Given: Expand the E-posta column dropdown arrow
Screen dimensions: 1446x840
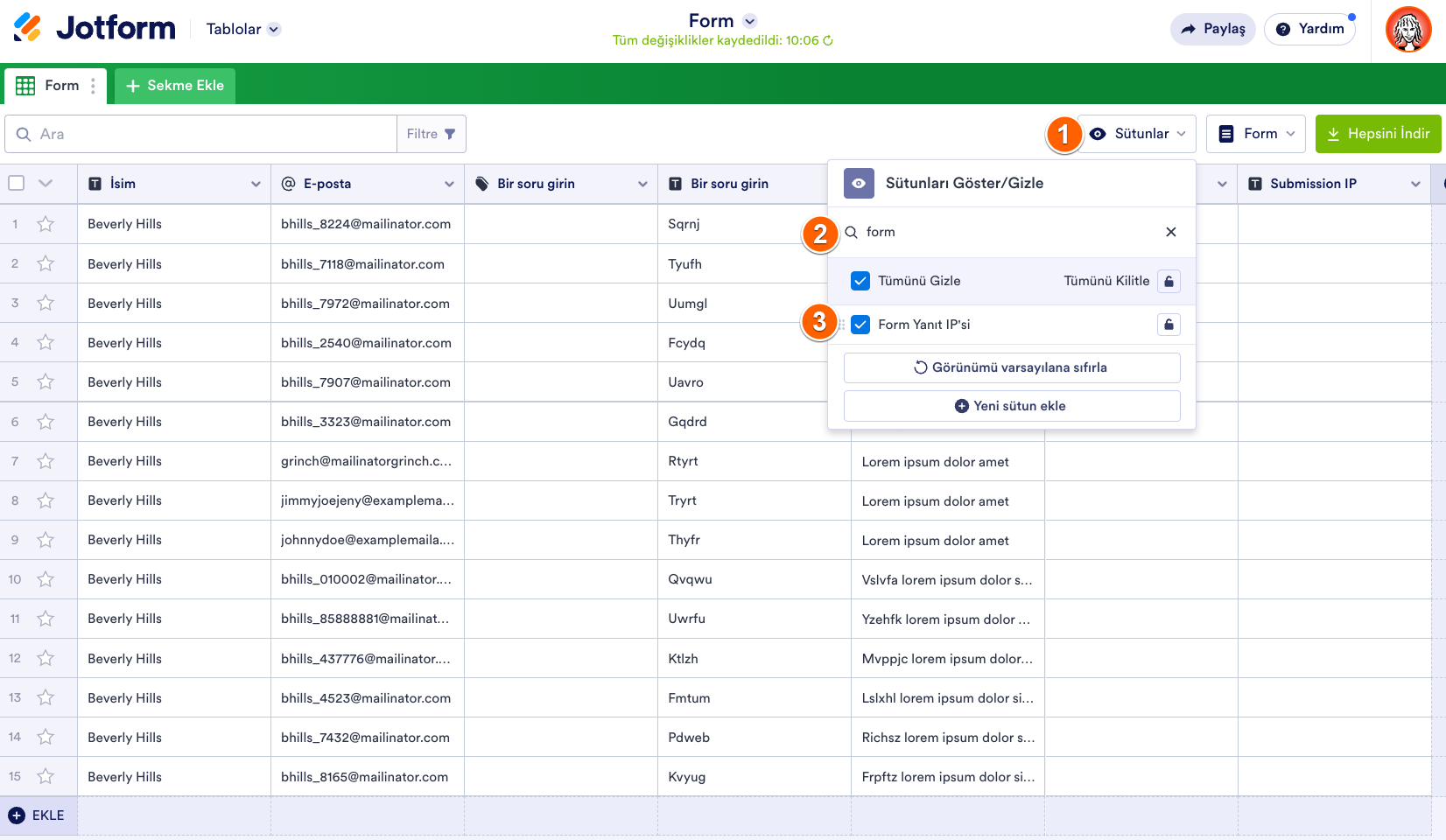Looking at the screenshot, I should [449, 184].
